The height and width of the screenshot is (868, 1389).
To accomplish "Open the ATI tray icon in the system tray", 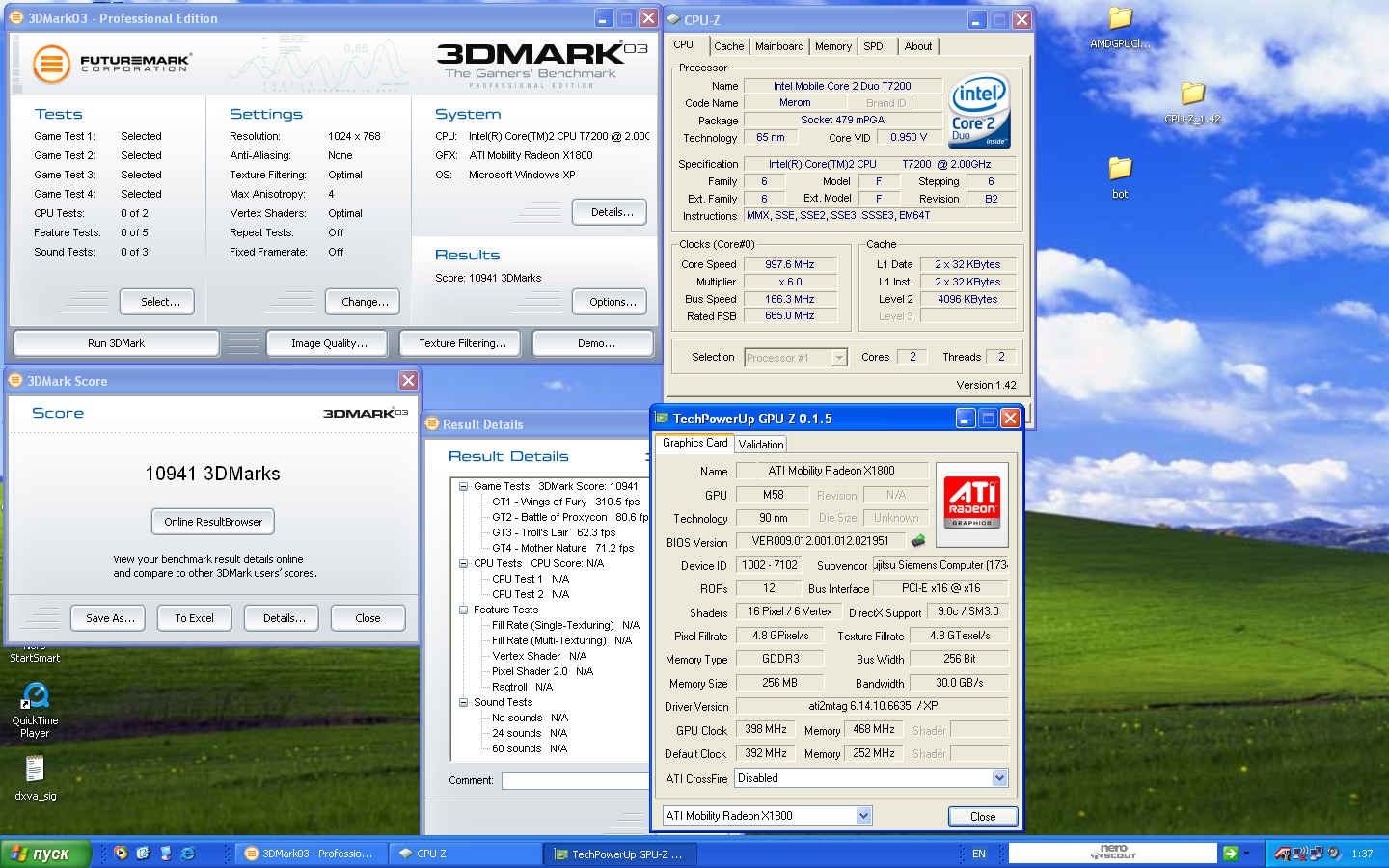I will point(1283,854).
